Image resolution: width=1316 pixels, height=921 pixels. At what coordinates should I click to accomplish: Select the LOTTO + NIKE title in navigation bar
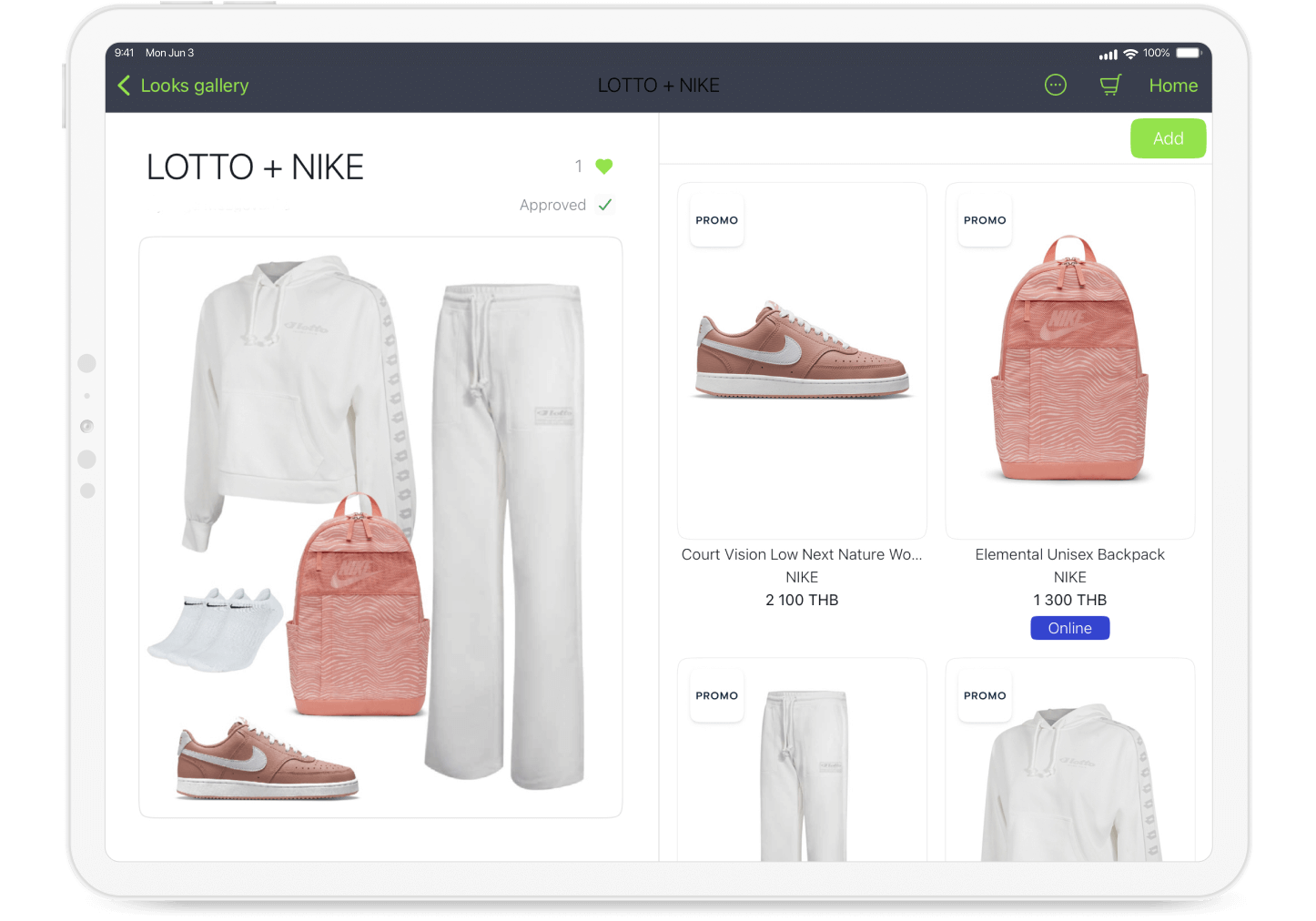pos(658,85)
